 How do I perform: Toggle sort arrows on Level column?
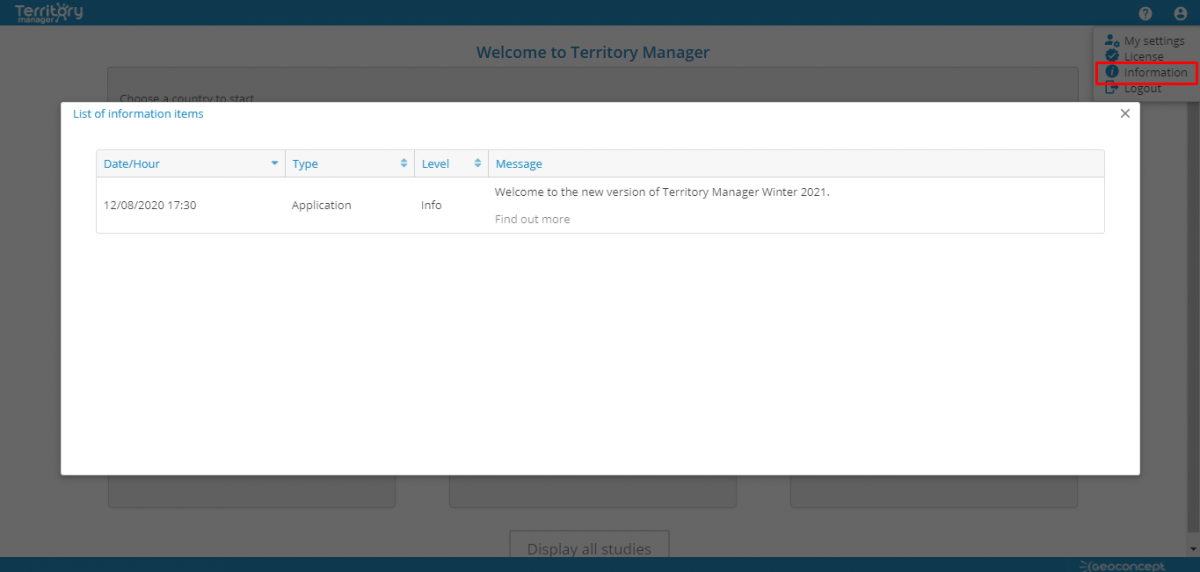point(478,164)
